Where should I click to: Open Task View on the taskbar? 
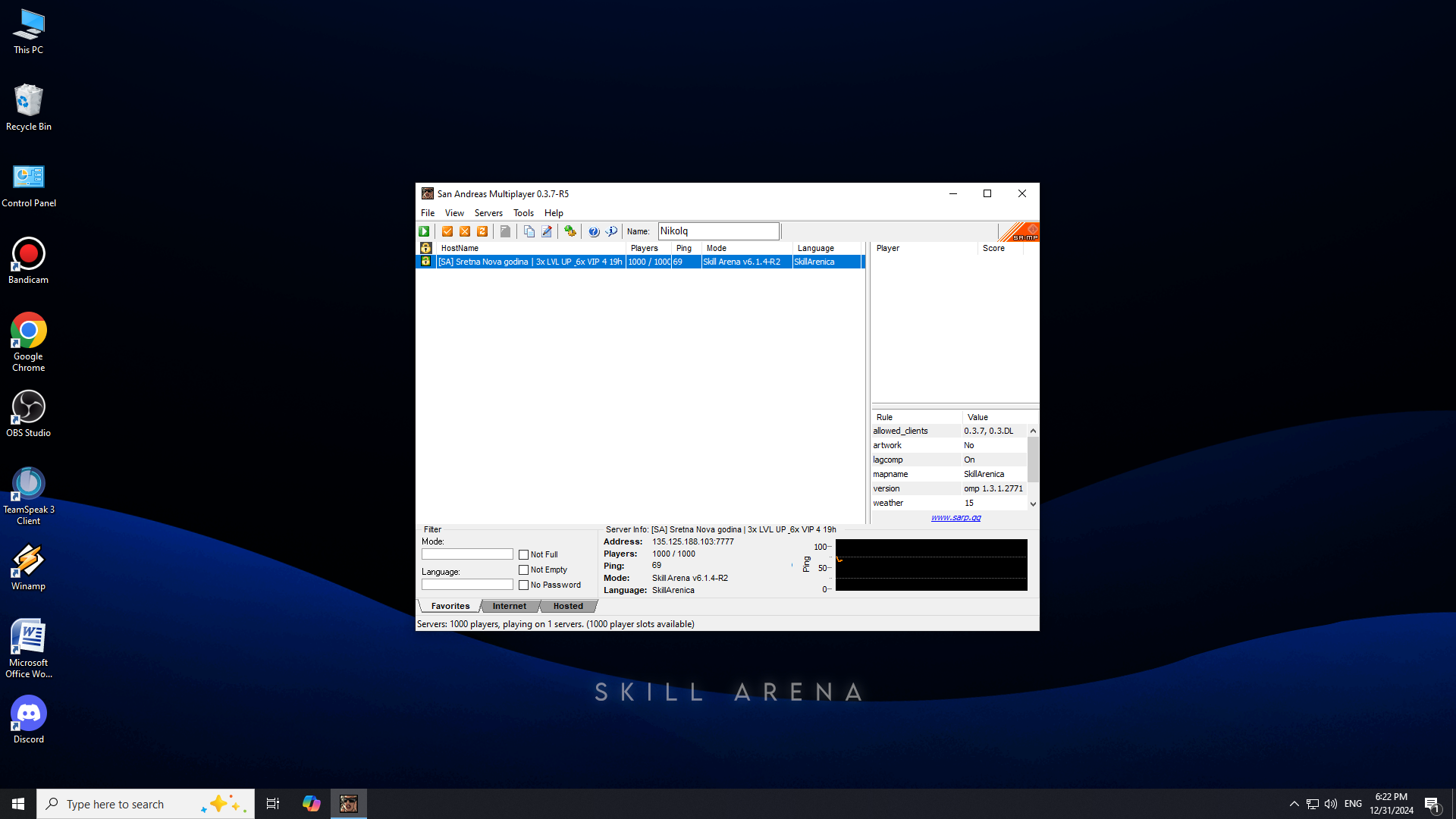273,804
